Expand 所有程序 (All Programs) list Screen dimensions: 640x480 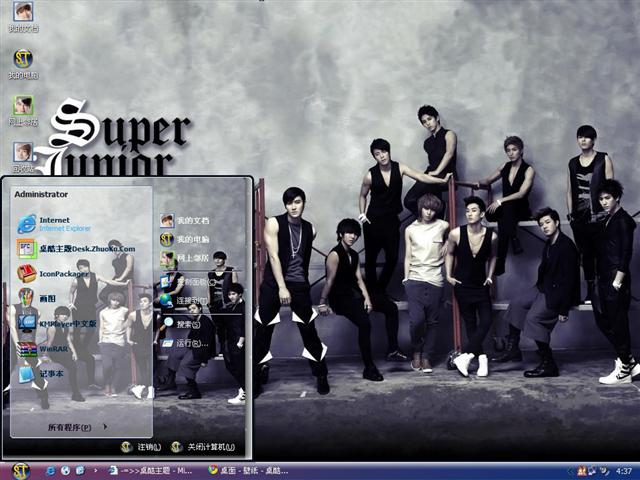[78, 427]
